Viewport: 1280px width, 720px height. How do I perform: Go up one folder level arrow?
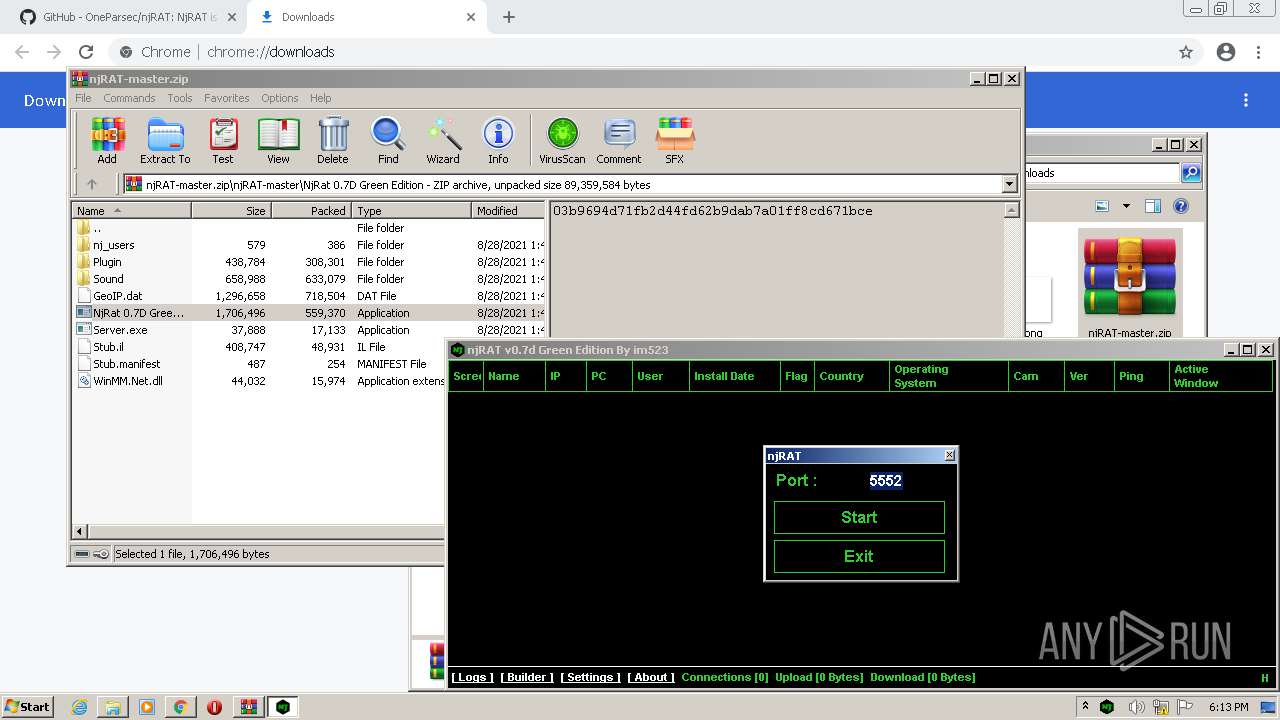tap(92, 184)
